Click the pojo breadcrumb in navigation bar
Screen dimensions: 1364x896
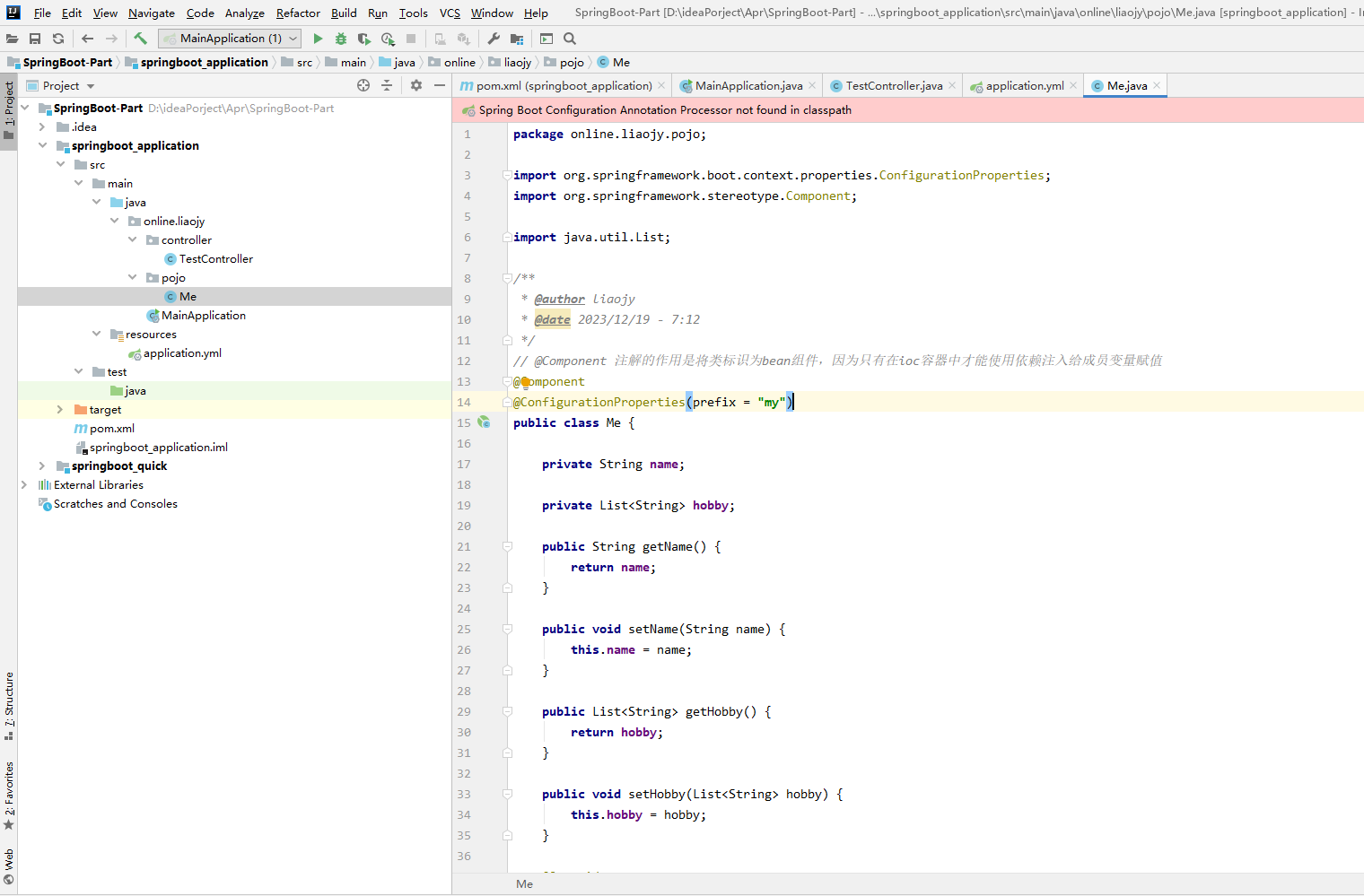pos(564,62)
